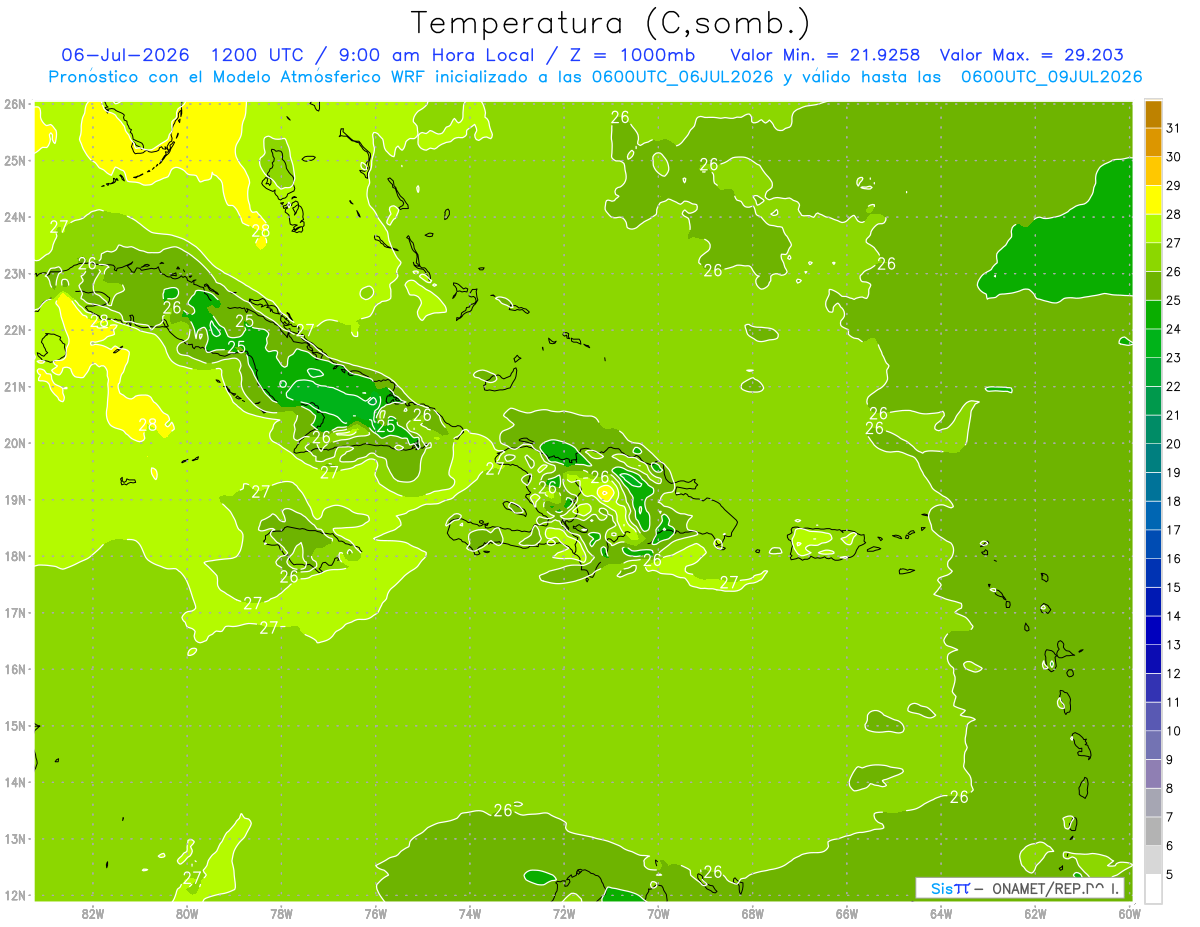Viewport: 1200px width, 927px height.
Task: Click the colorbar value 31
Action: (x=1174, y=128)
